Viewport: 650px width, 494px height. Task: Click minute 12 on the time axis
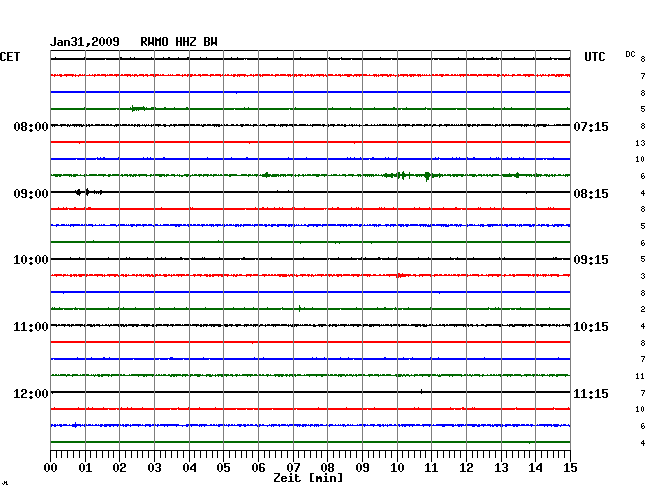pyautogui.click(x=466, y=468)
